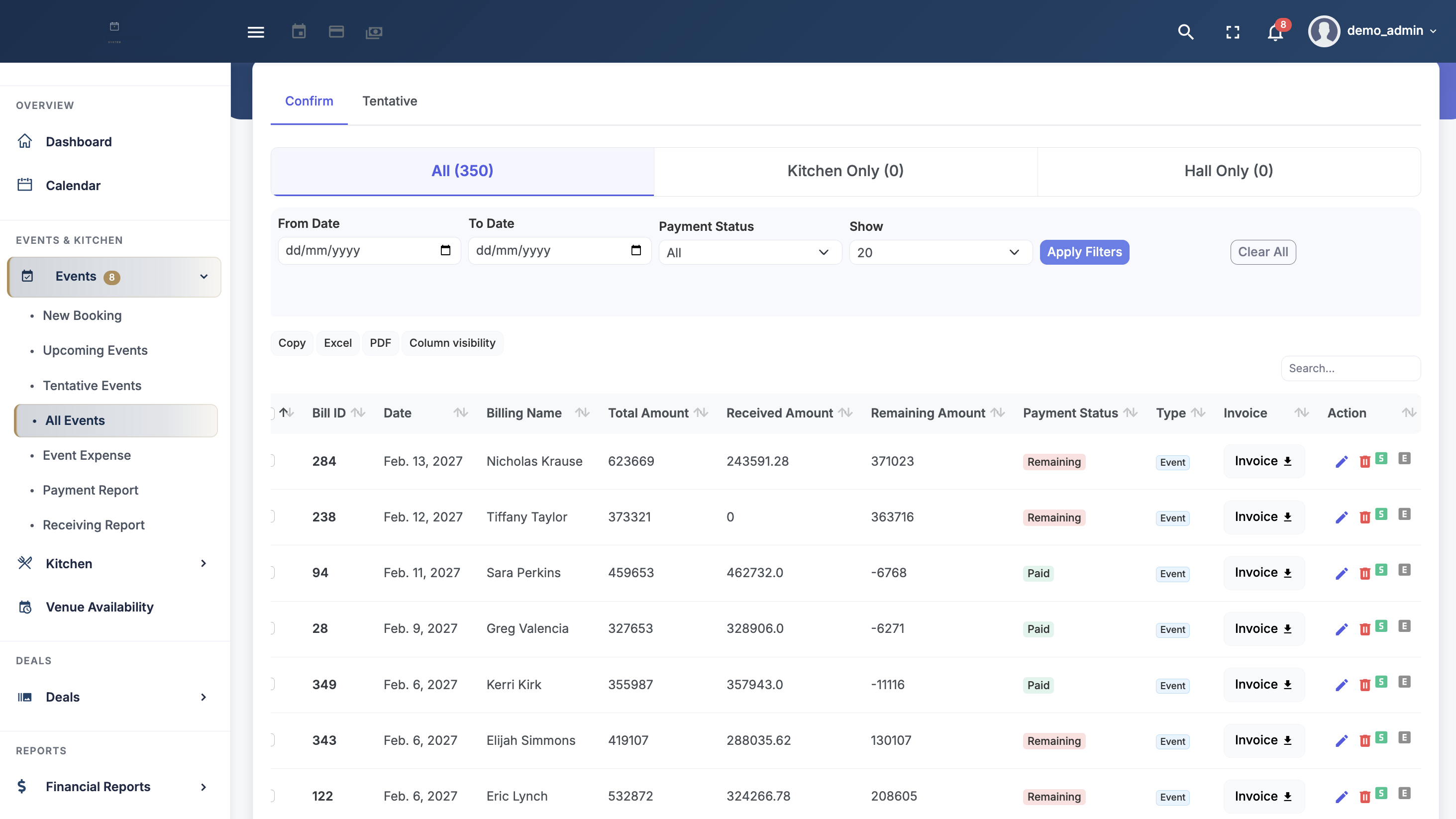The height and width of the screenshot is (819, 1456).
Task: Delete Elijah Simmons booking trash icon
Action: click(1364, 740)
